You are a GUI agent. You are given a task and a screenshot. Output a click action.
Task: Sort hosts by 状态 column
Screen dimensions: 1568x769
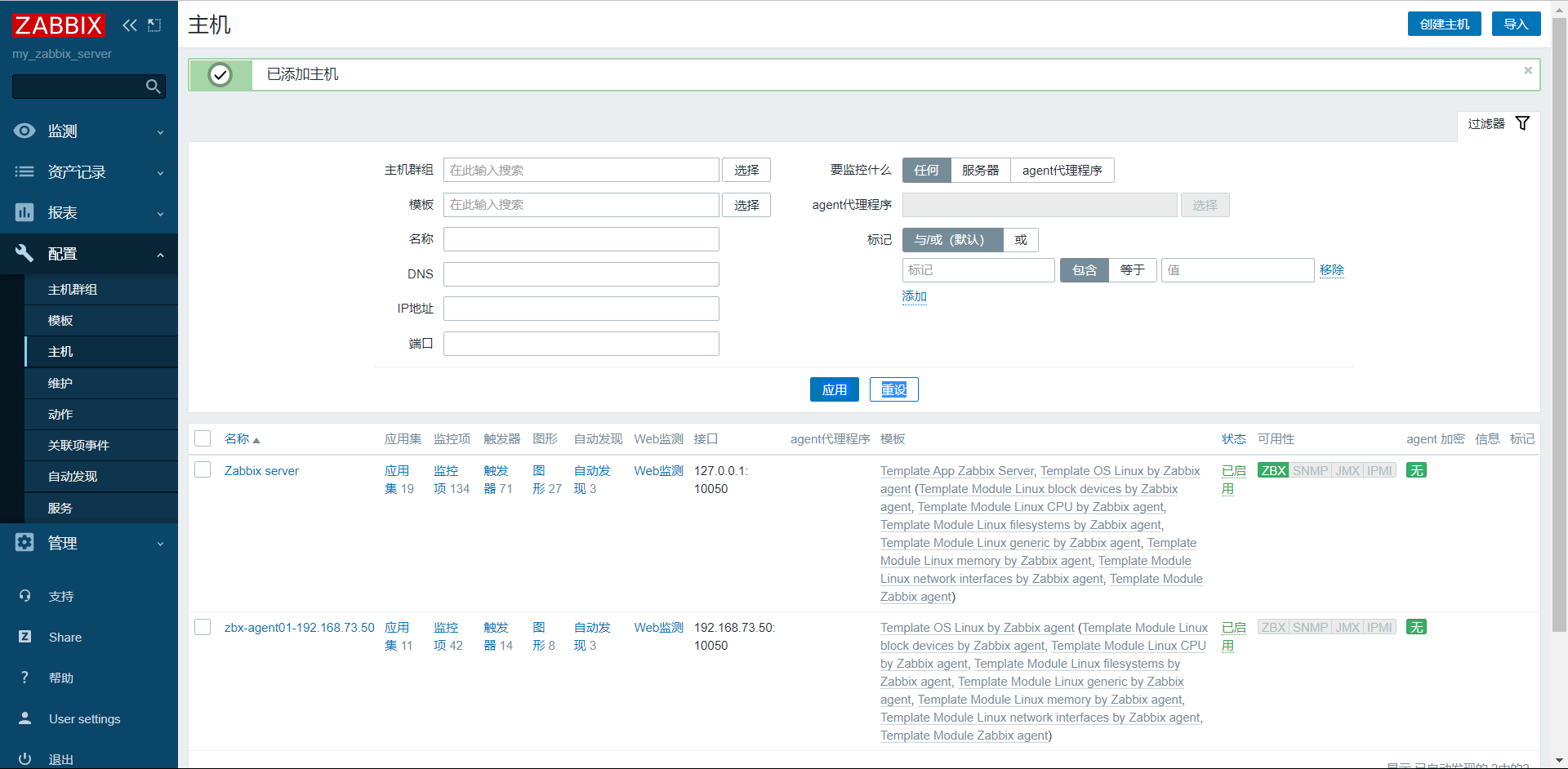[1233, 439]
